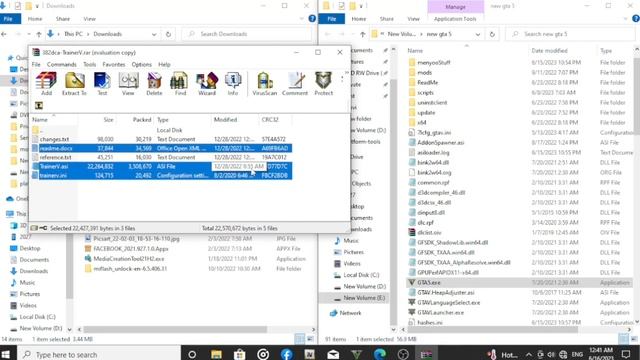
Task: Select TrainerV.asi file row
Action: tap(162, 166)
